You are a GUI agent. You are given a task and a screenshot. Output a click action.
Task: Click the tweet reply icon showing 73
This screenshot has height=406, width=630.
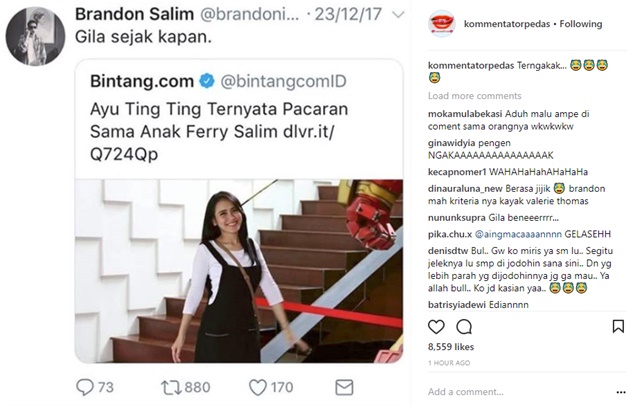tap(85, 388)
